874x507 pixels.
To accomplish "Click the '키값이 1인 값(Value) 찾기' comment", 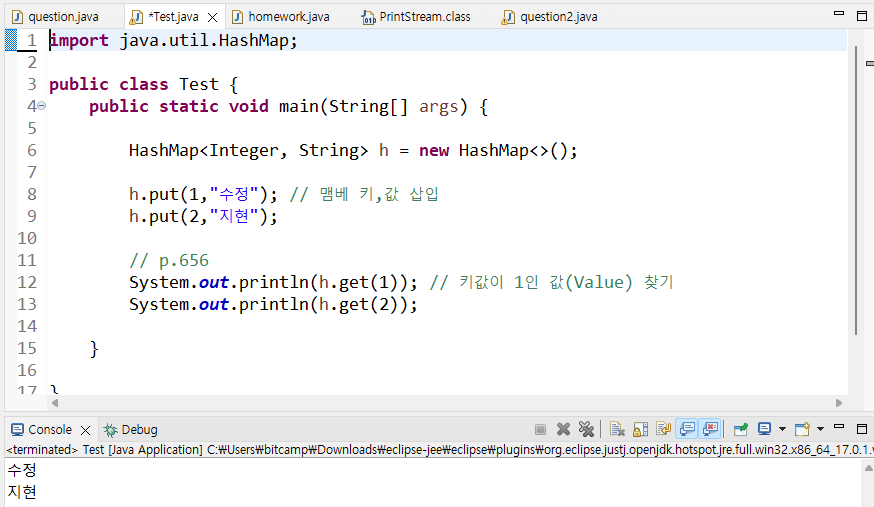I will coord(551,282).
